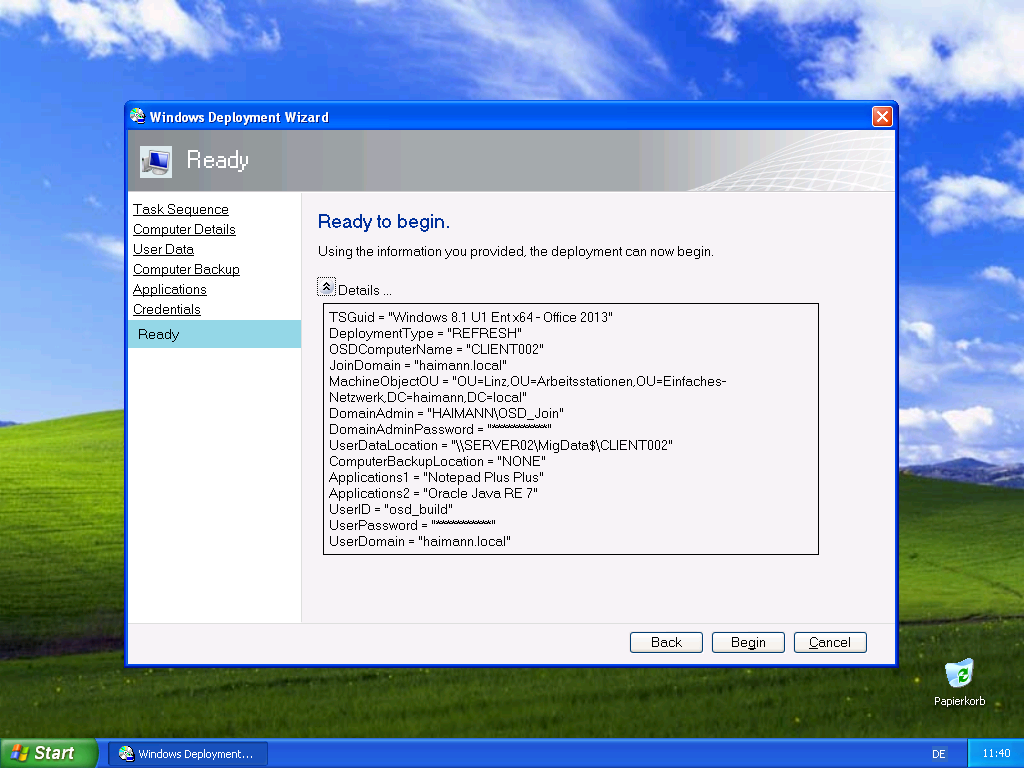Click the JoinDomain = "haimann.local" line
Image resolution: width=1024 pixels, height=768 pixels.
pyautogui.click(x=418, y=365)
